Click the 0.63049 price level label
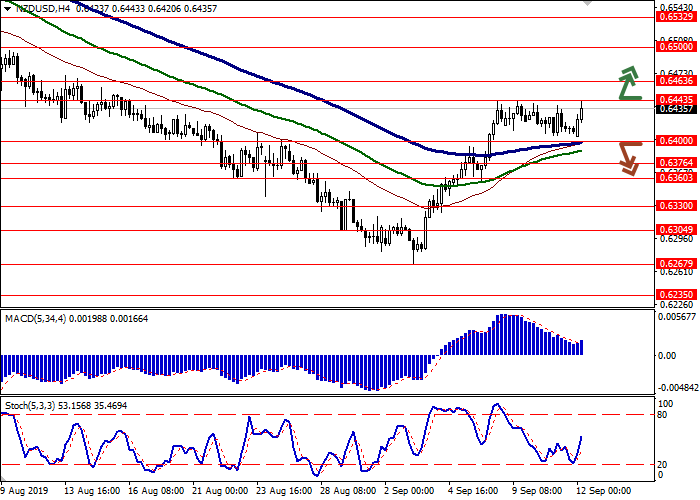Screen dimensions: 700x500 (x=676, y=228)
